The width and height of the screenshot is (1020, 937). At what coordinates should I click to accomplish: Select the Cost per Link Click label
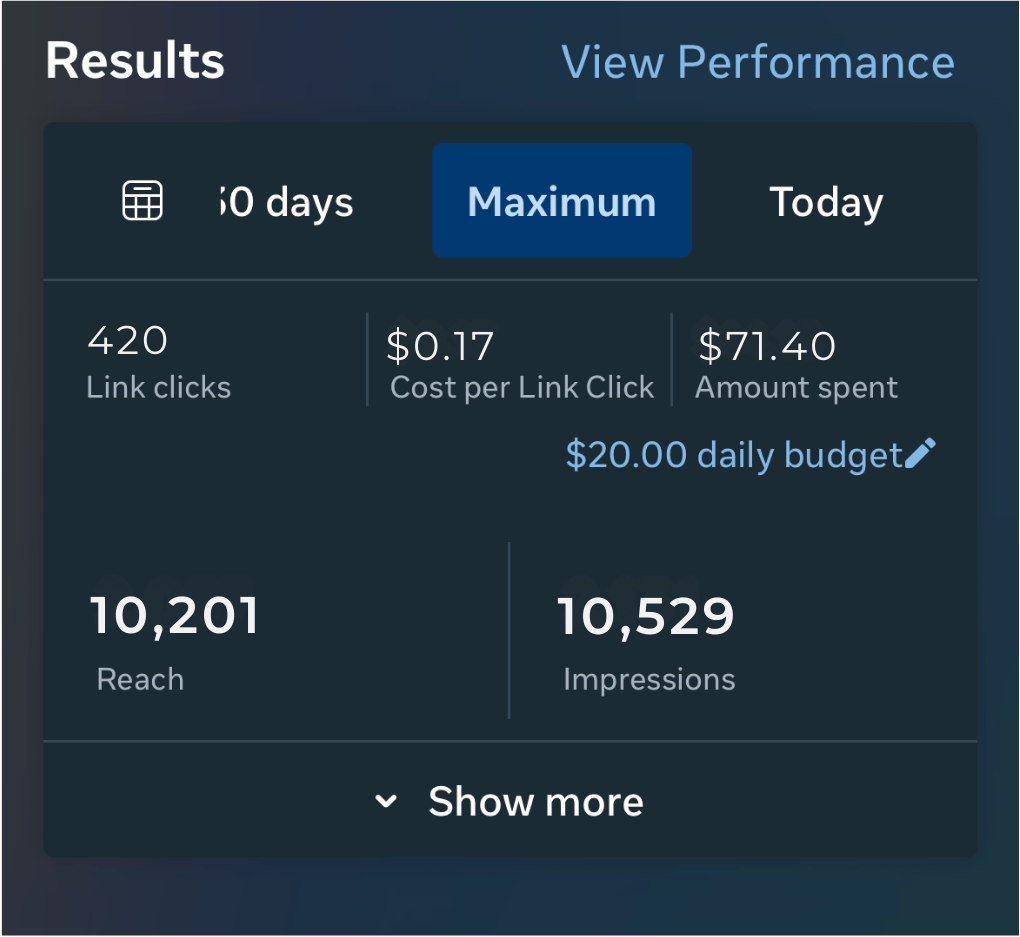521,388
